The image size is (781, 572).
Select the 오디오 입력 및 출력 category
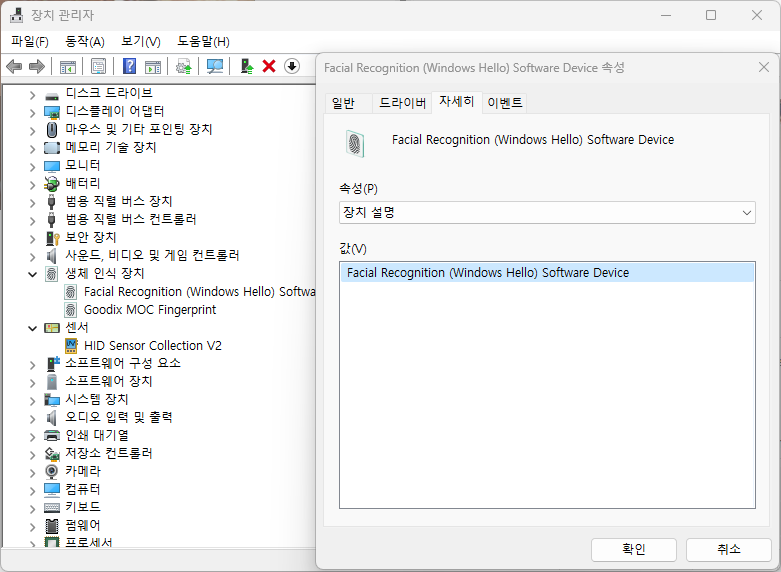point(119,418)
